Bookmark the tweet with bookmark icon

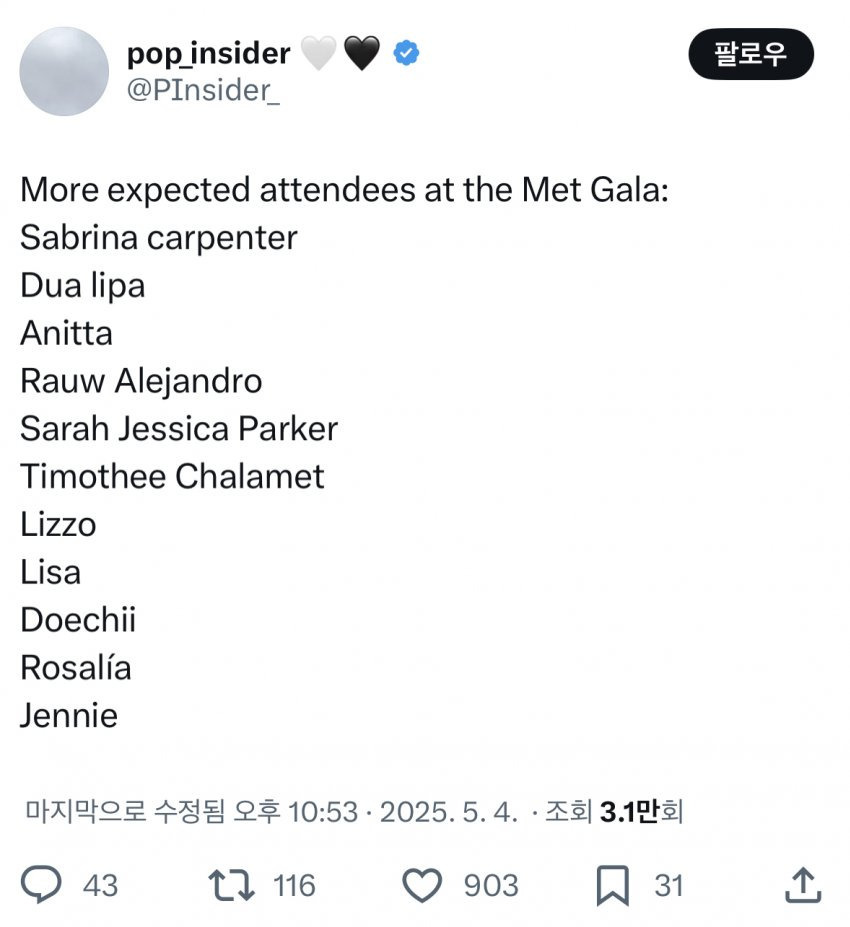coord(613,885)
